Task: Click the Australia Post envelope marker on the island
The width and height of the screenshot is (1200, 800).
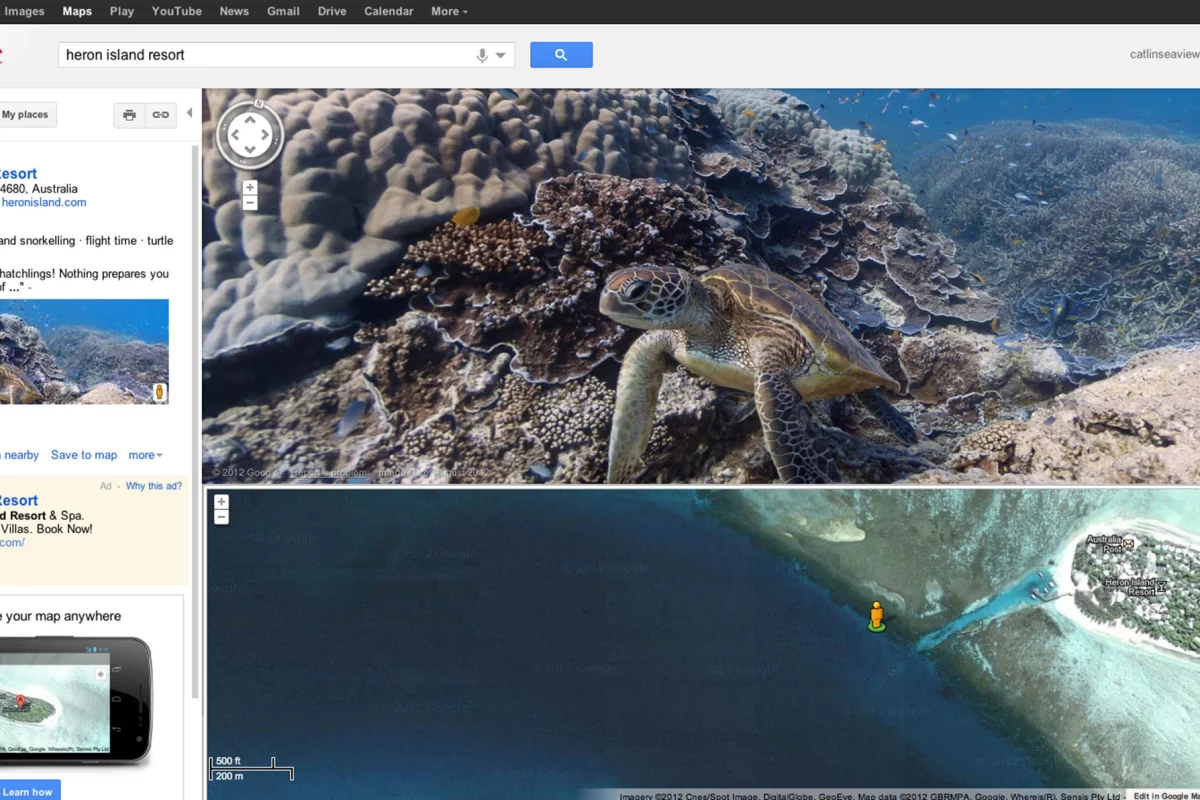Action: [x=1128, y=544]
